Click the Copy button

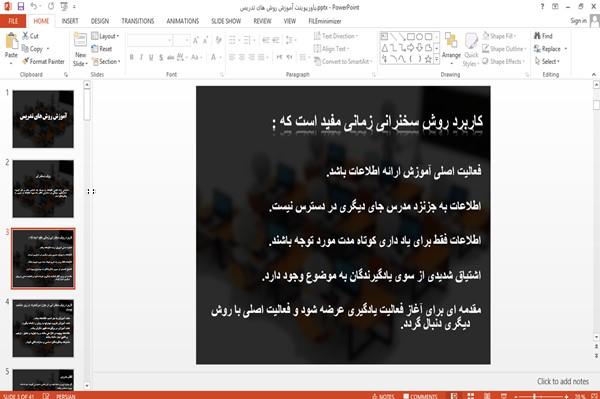(x=33, y=49)
